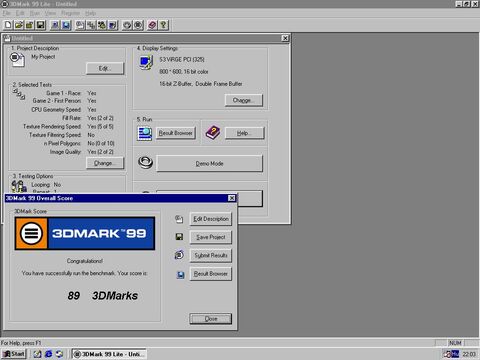
Task: Click the Open project folder toolbar icon
Action: pyautogui.click(x=19, y=25)
